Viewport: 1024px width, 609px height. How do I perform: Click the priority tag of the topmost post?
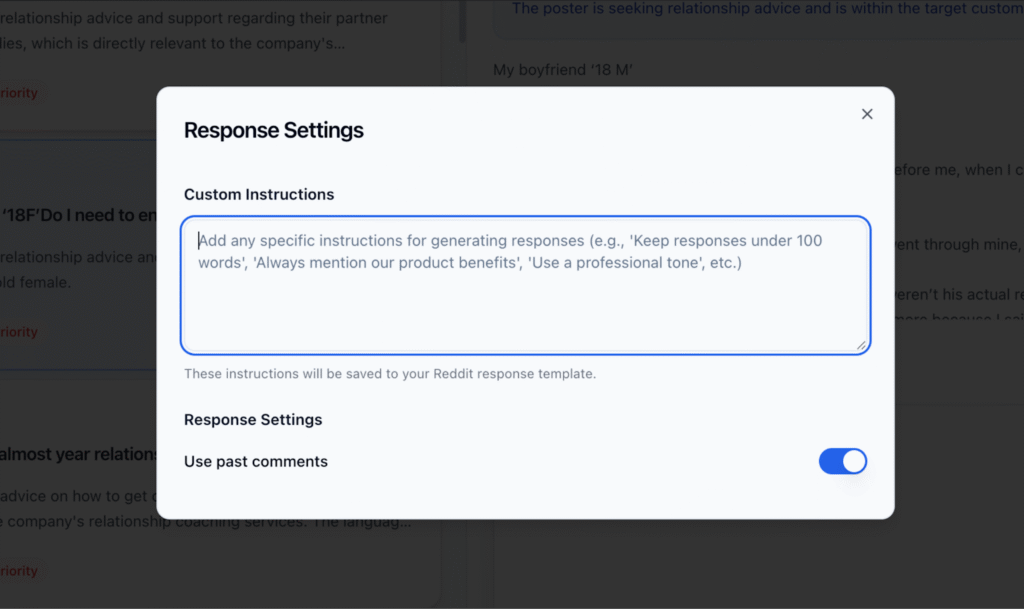[x=19, y=93]
